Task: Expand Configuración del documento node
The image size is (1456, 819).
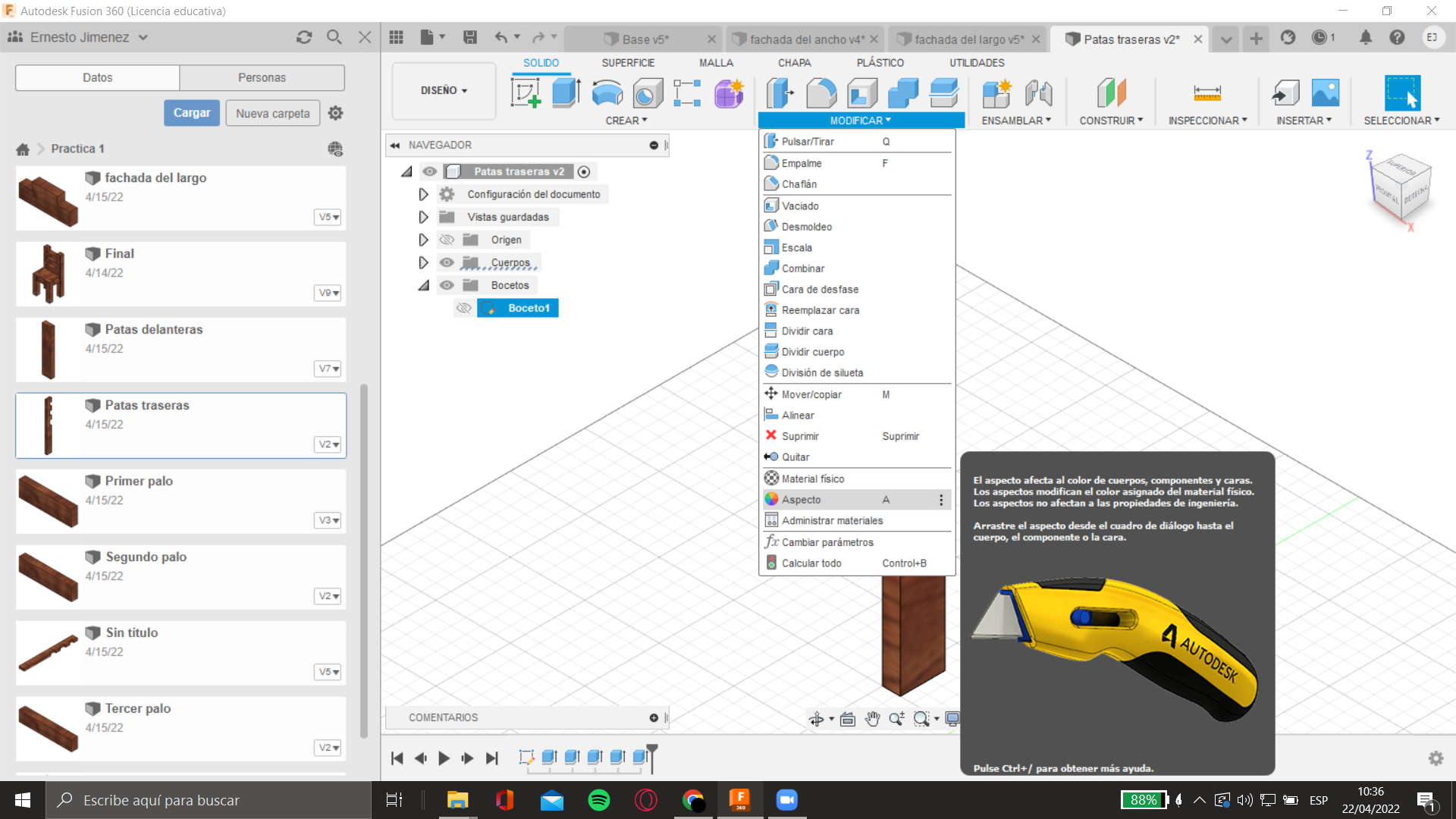Action: pos(423,194)
